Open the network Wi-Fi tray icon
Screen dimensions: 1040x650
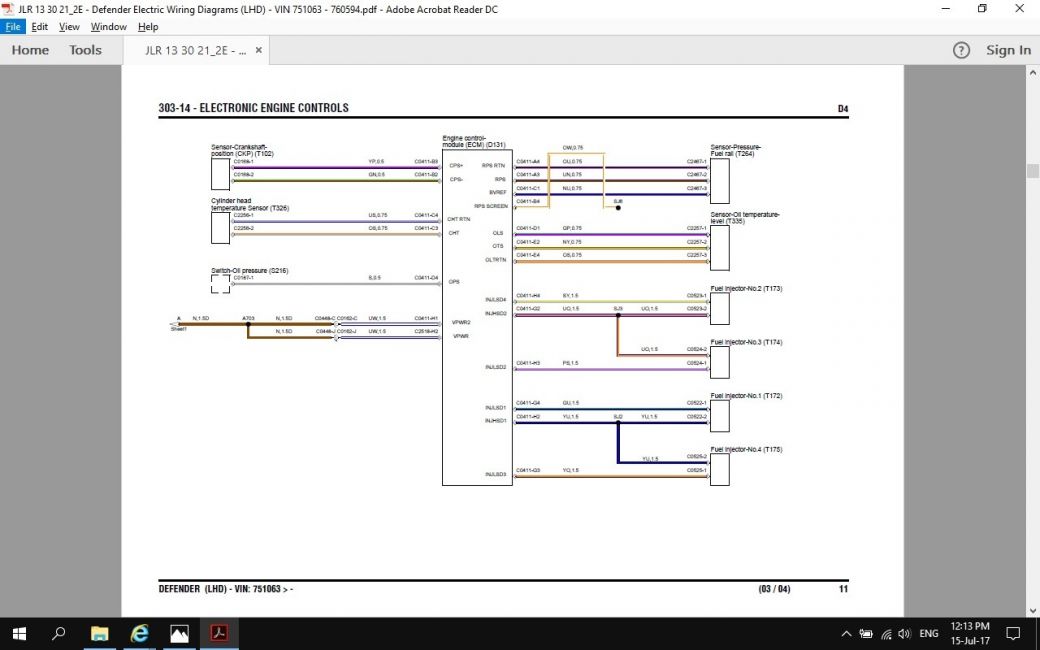click(886, 634)
